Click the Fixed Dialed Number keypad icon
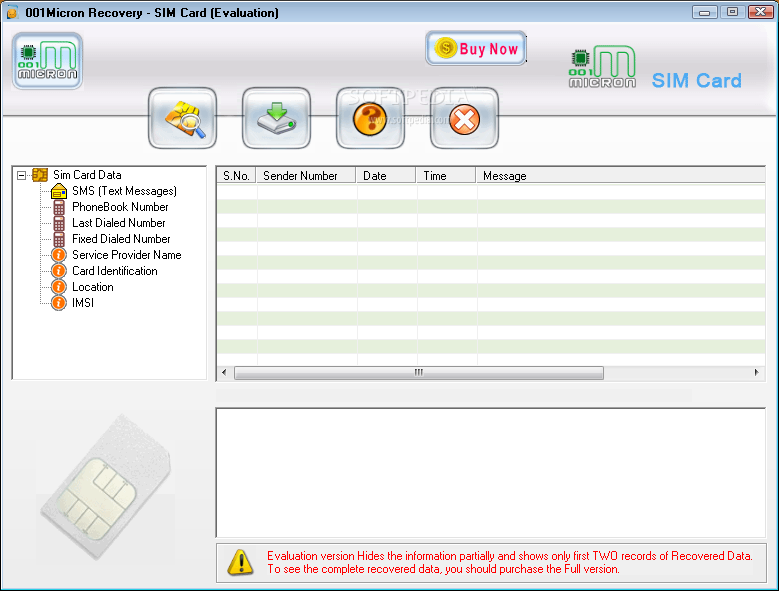 (59, 239)
